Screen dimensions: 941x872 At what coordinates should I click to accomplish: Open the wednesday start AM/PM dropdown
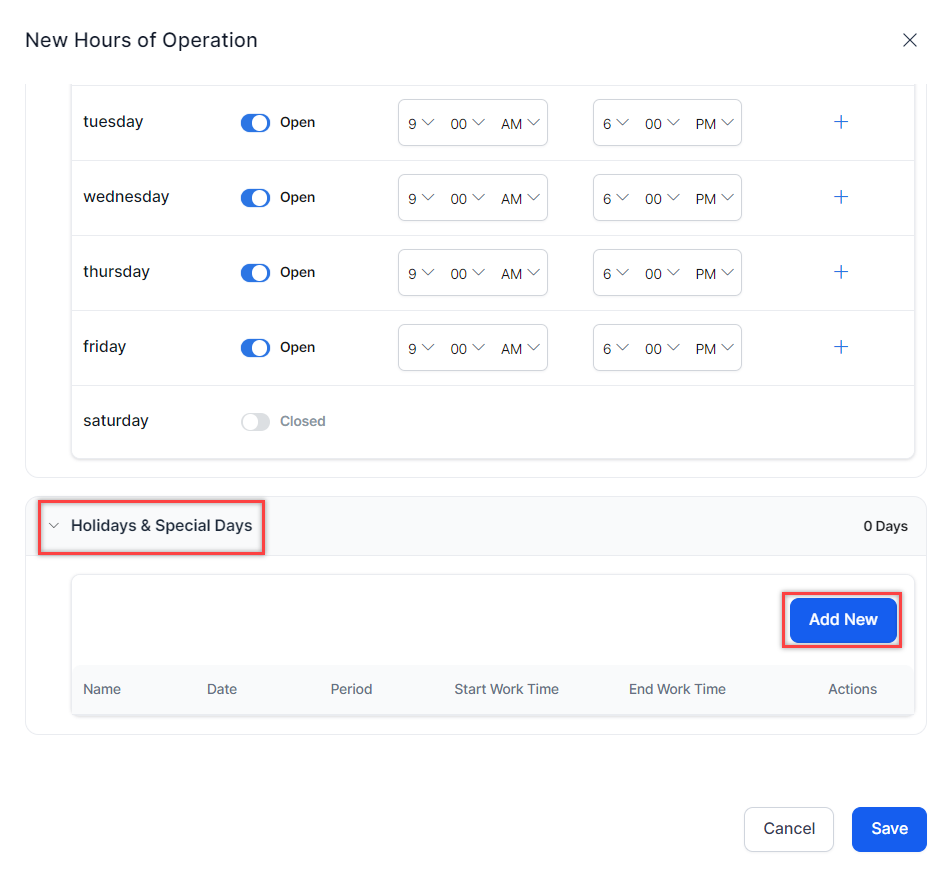[x=520, y=198]
